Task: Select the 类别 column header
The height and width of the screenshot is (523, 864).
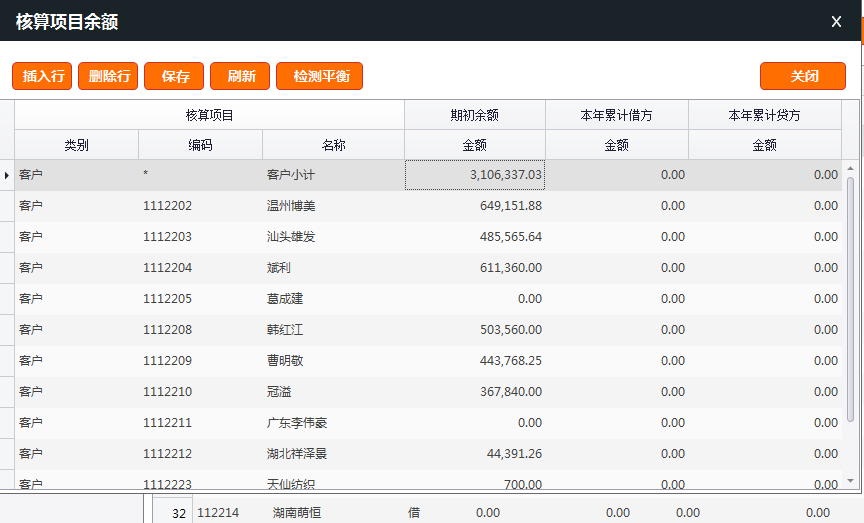Action: coord(76,145)
